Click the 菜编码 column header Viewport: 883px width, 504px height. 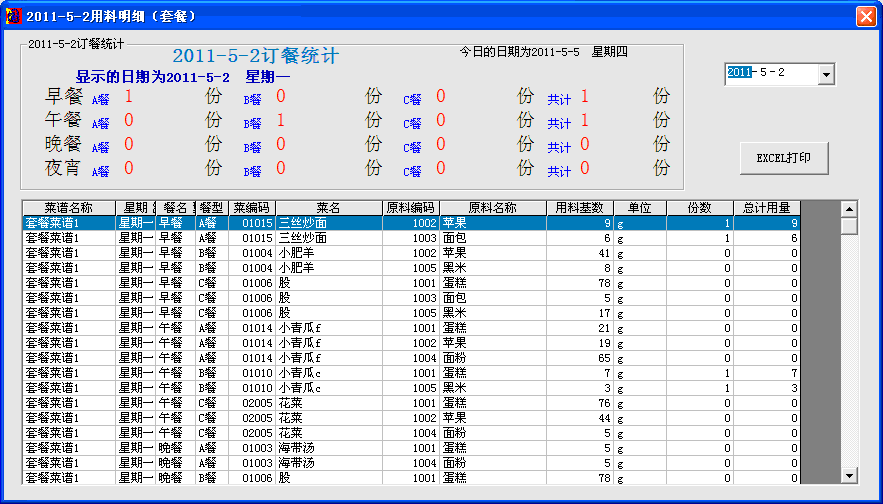coord(252,208)
